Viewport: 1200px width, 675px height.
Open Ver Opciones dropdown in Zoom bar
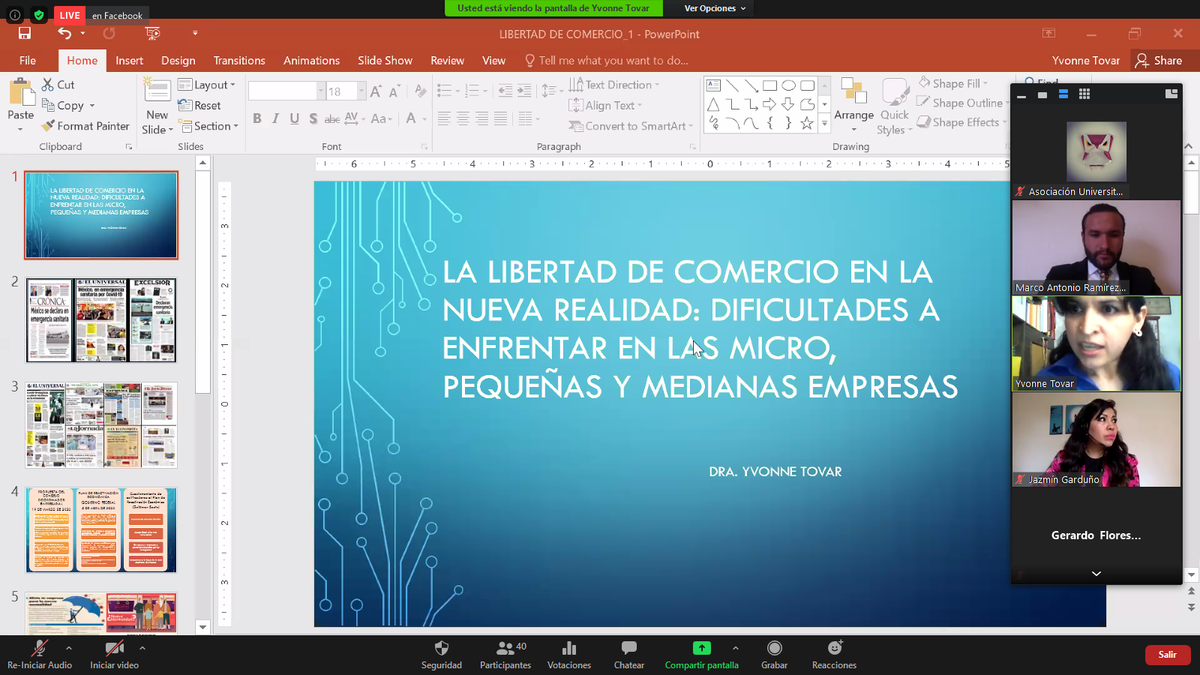[714, 8]
